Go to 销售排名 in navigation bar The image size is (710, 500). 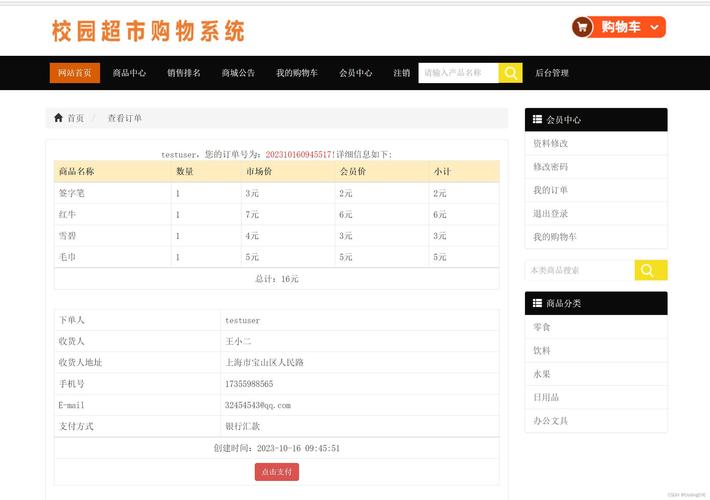click(184, 73)
